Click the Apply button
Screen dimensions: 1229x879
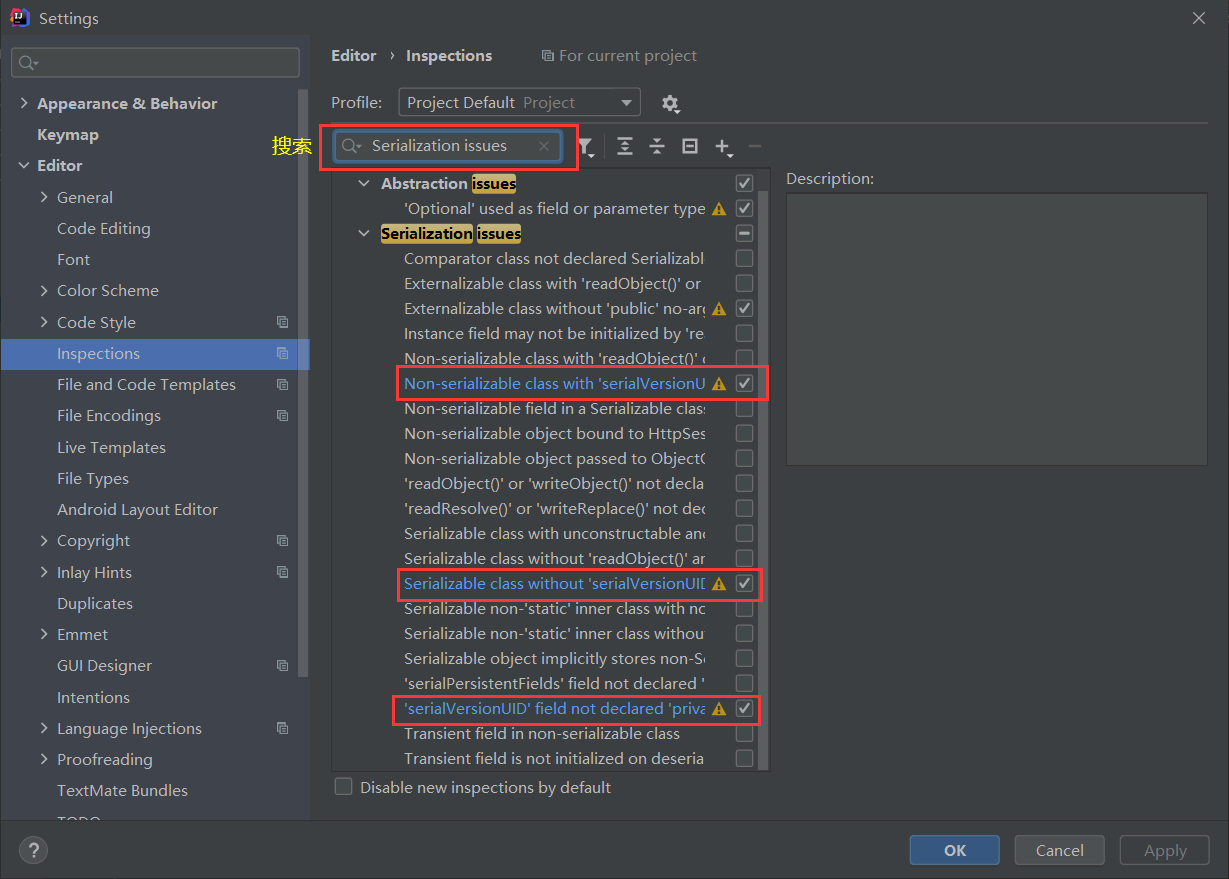[1165, 850]
